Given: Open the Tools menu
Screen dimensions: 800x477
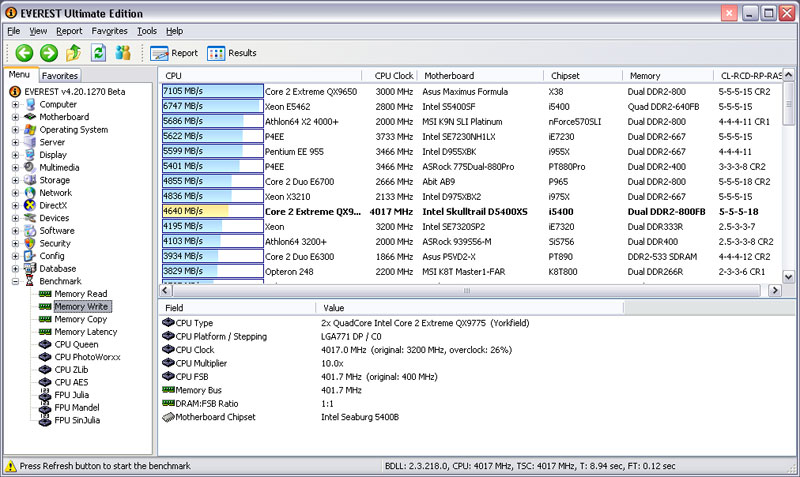Looking at the screenshot, I should pos(147,31).
